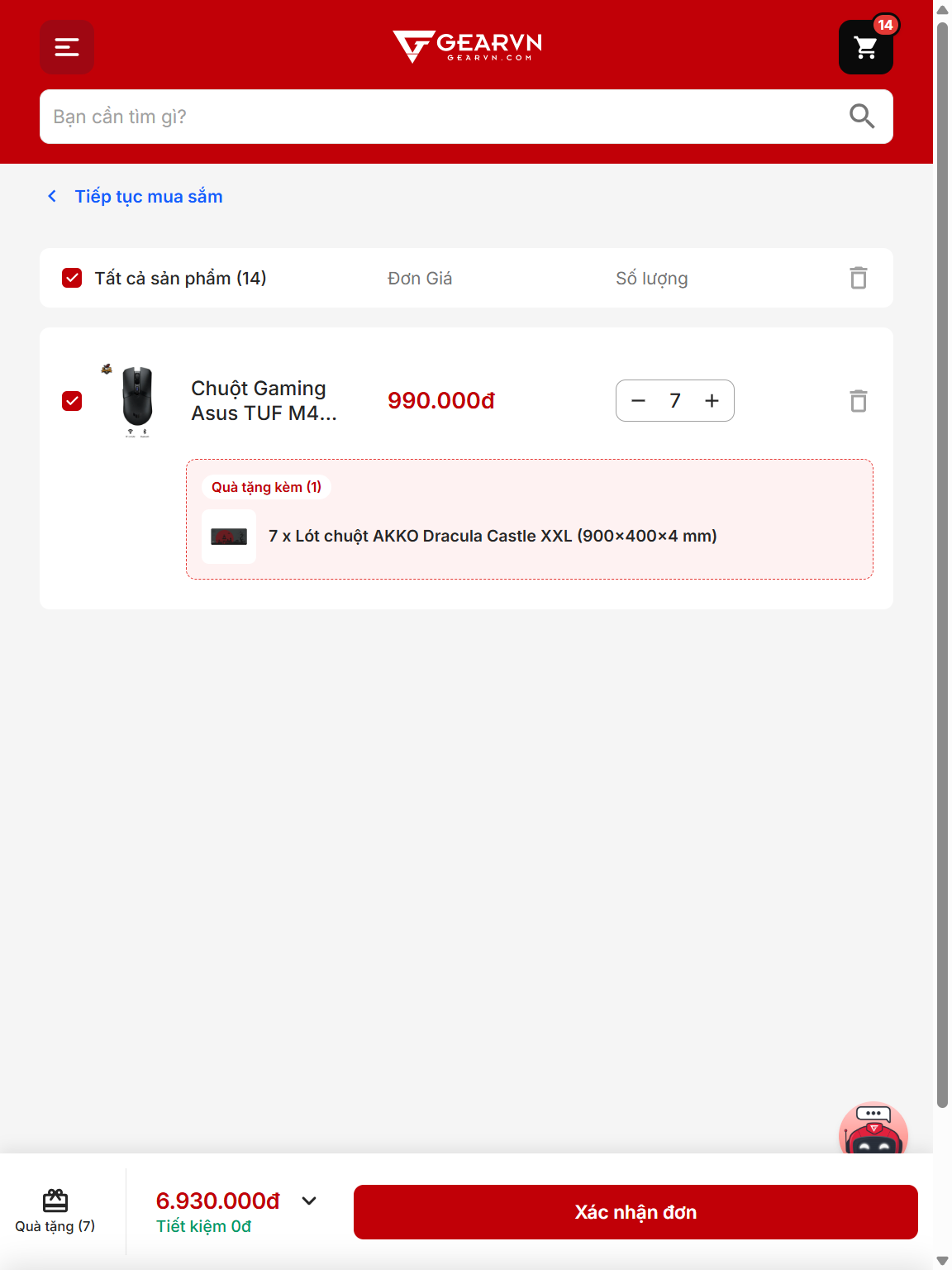This screenshot has width=952, height=1270.
Task: Open the Chuột Gaming Asus TUF product title
Action: [264, 401]
